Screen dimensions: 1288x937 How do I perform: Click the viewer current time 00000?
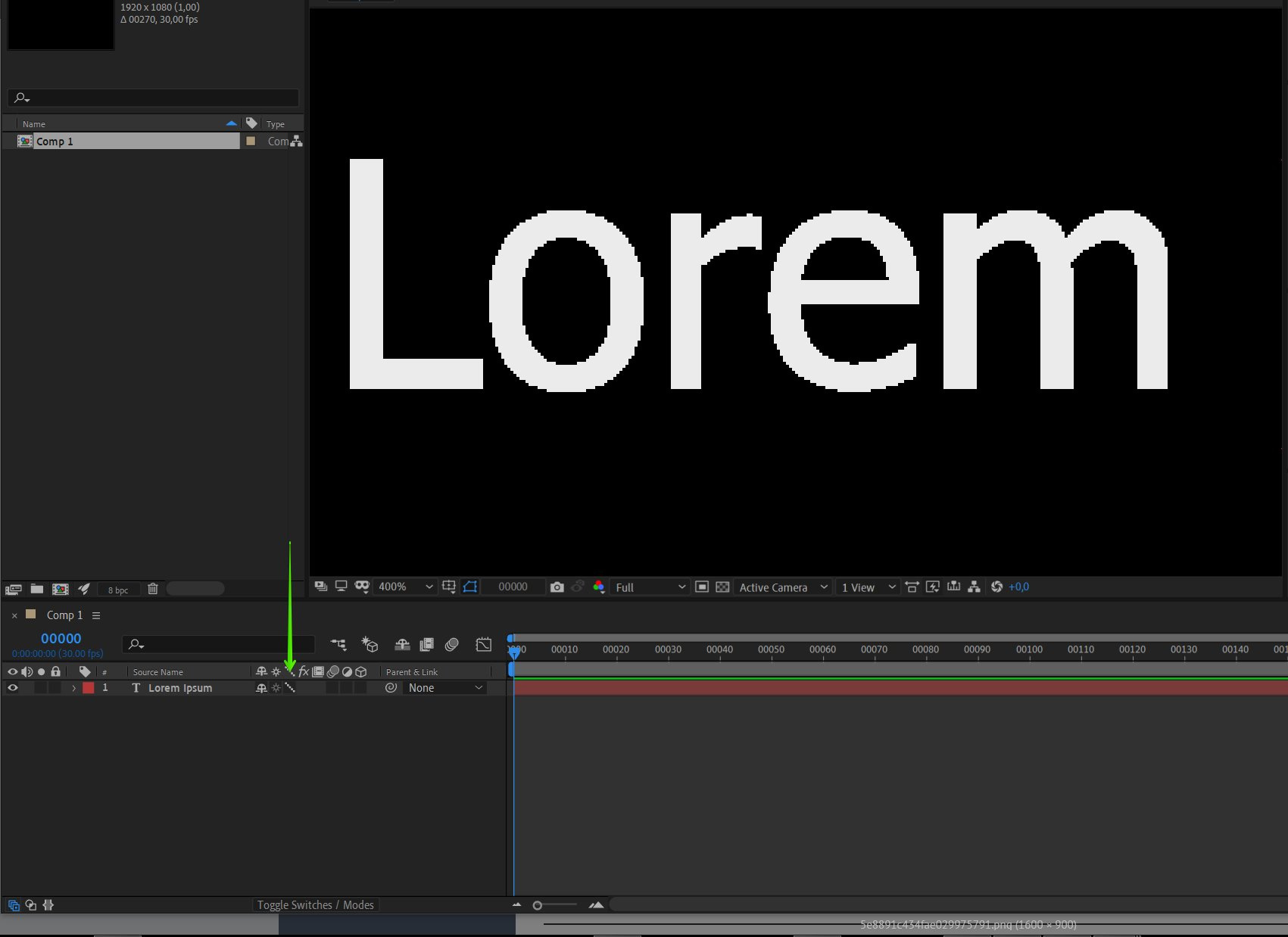[x=513, y=587]
